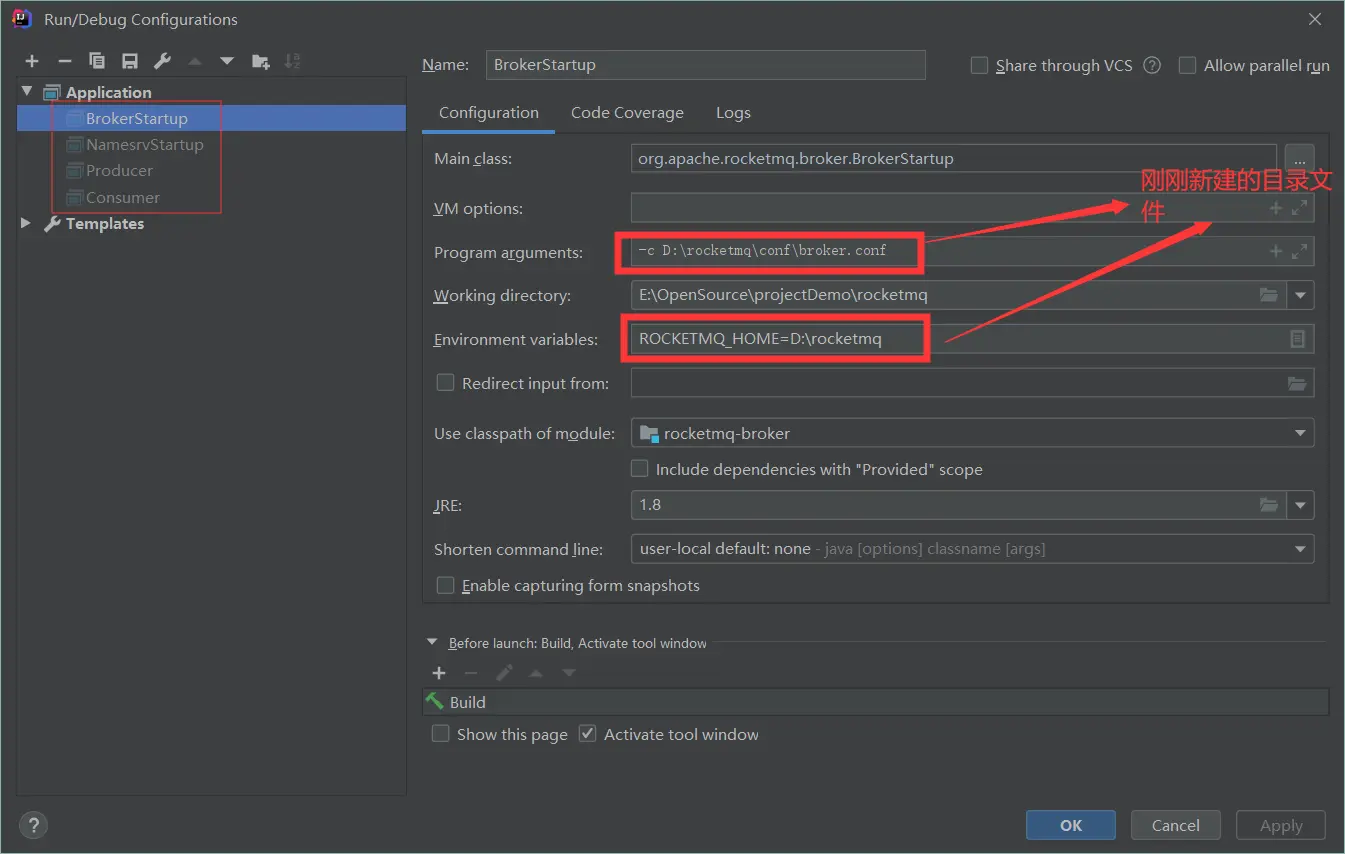Viewport: 1345px width, 854px height.
Task: Collapse the Before launch section
Action: tap(433, 643)
